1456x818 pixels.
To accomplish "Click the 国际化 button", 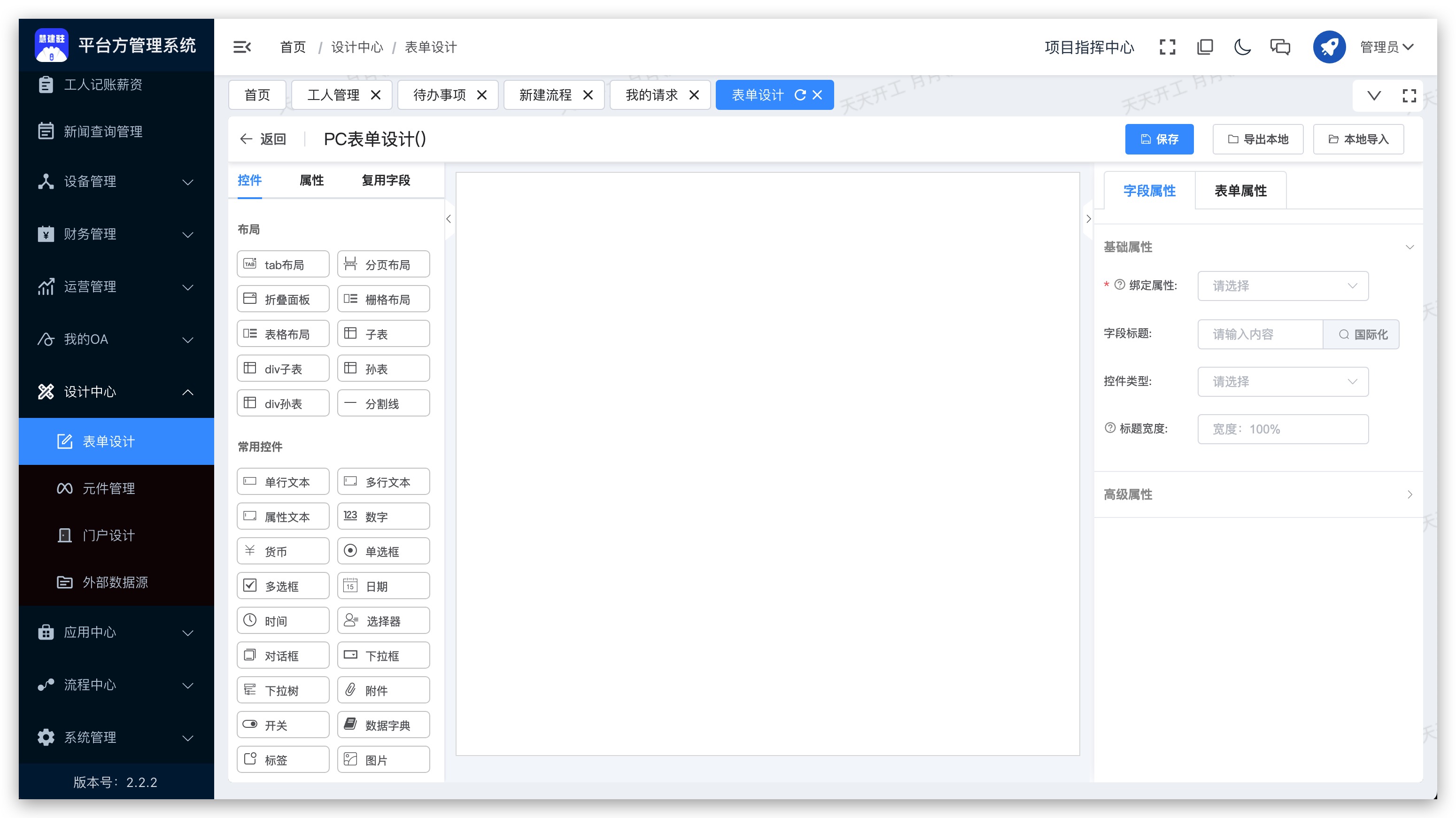I will pyautogui.click(x=1361, y=334).
